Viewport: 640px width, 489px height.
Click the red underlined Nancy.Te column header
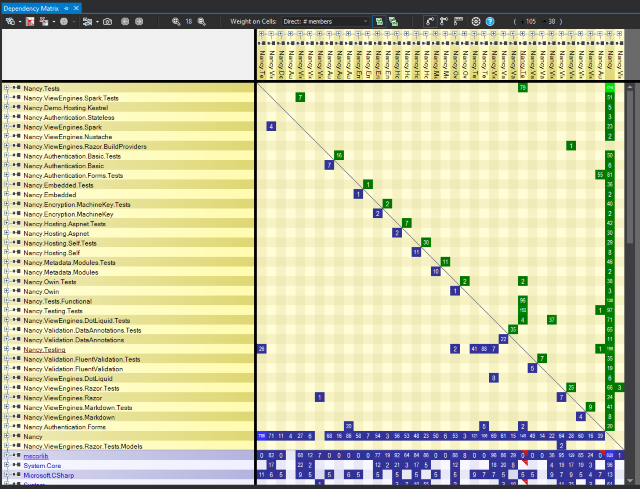[x=523, y=64]
